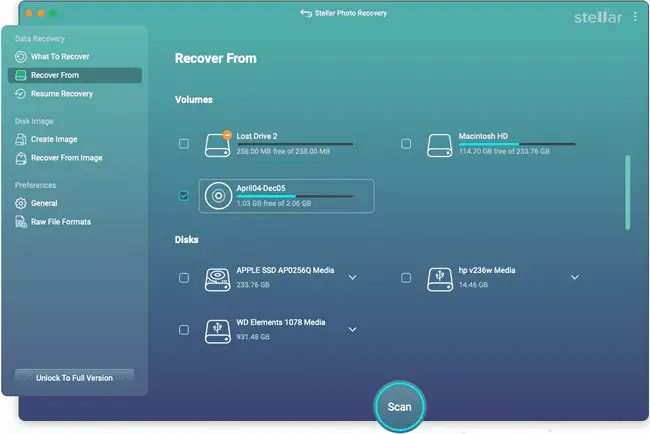
Task: Click the Recover From Image sidebar icon
Action: coord(21,158)
